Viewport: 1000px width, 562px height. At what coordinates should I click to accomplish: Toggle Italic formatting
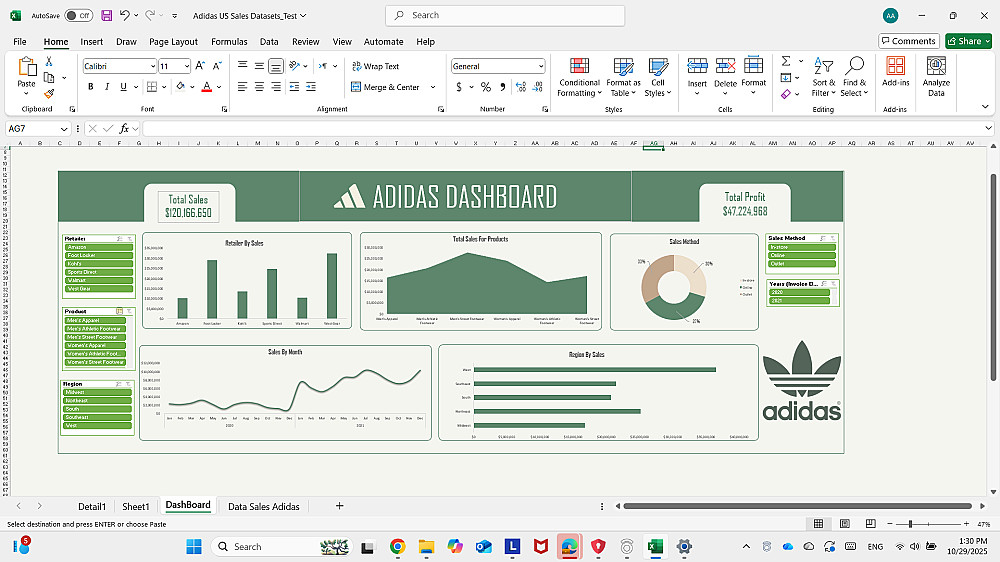coord(107,87)
